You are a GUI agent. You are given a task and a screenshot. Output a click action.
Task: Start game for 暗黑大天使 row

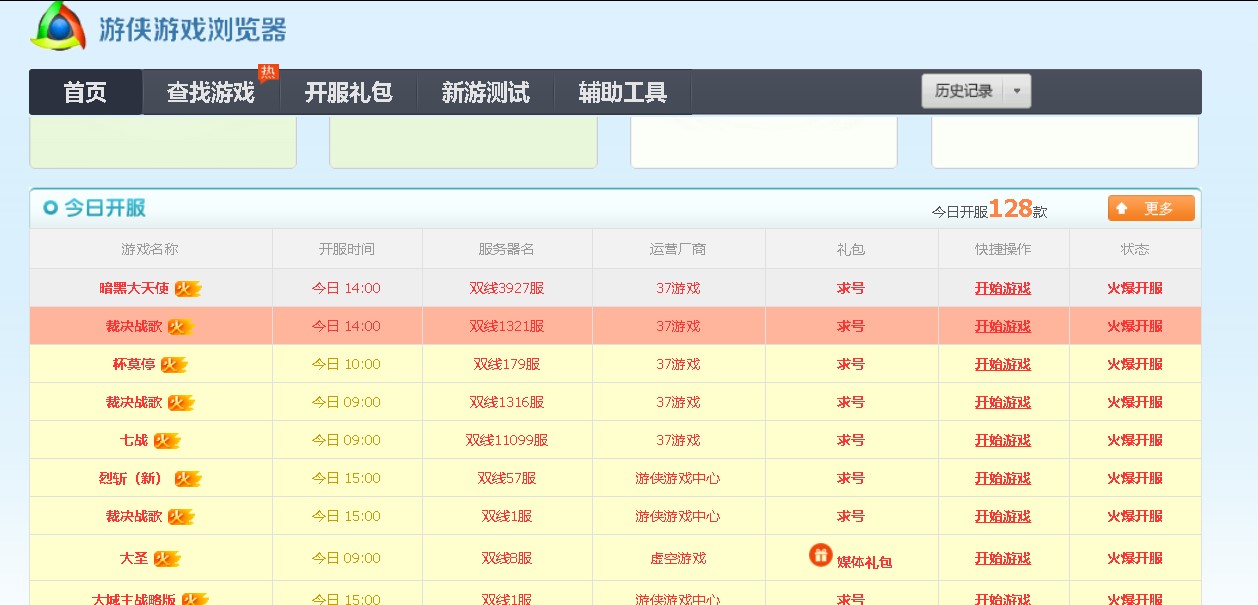click(1002, 288)
